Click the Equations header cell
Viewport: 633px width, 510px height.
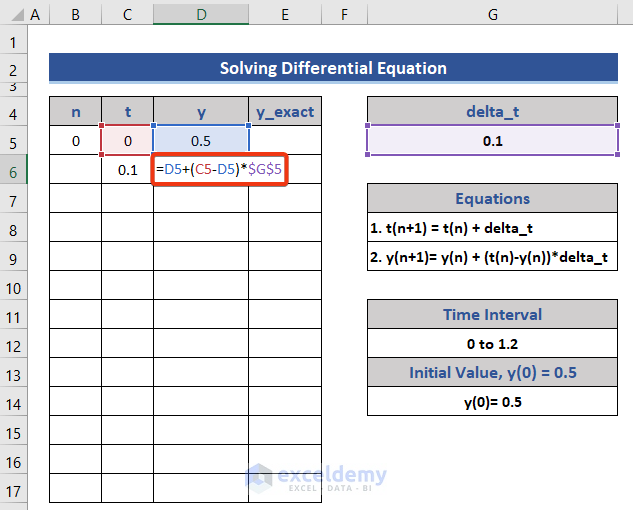(x=493, y=198)
